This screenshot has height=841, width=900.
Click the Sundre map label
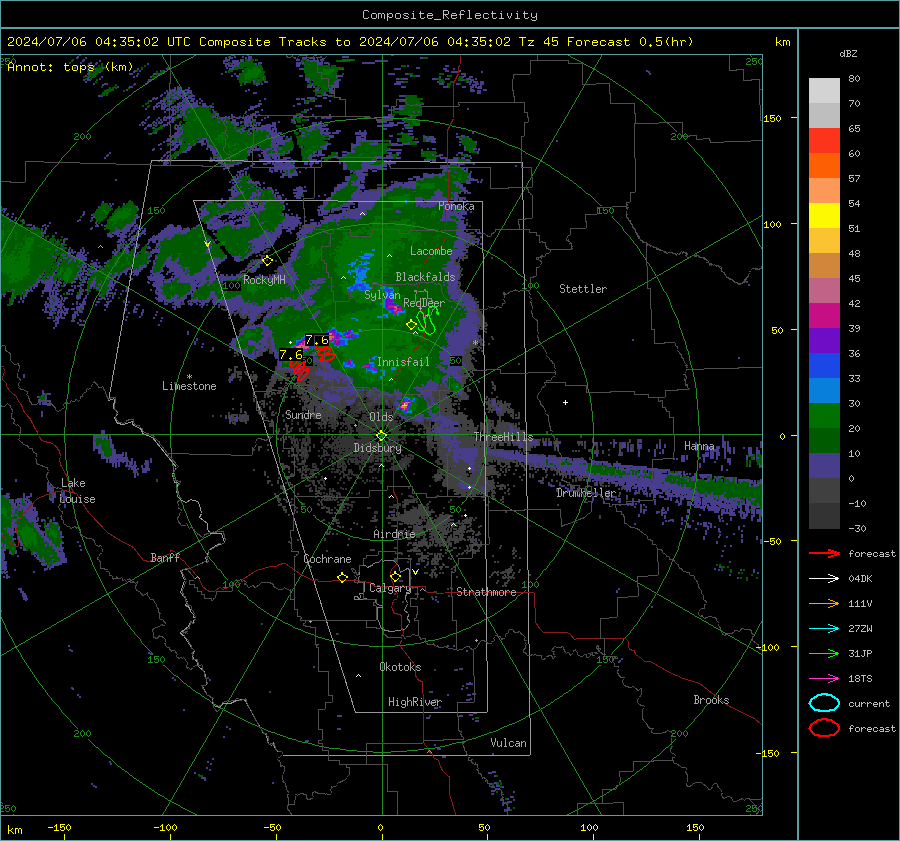(303, 414)
